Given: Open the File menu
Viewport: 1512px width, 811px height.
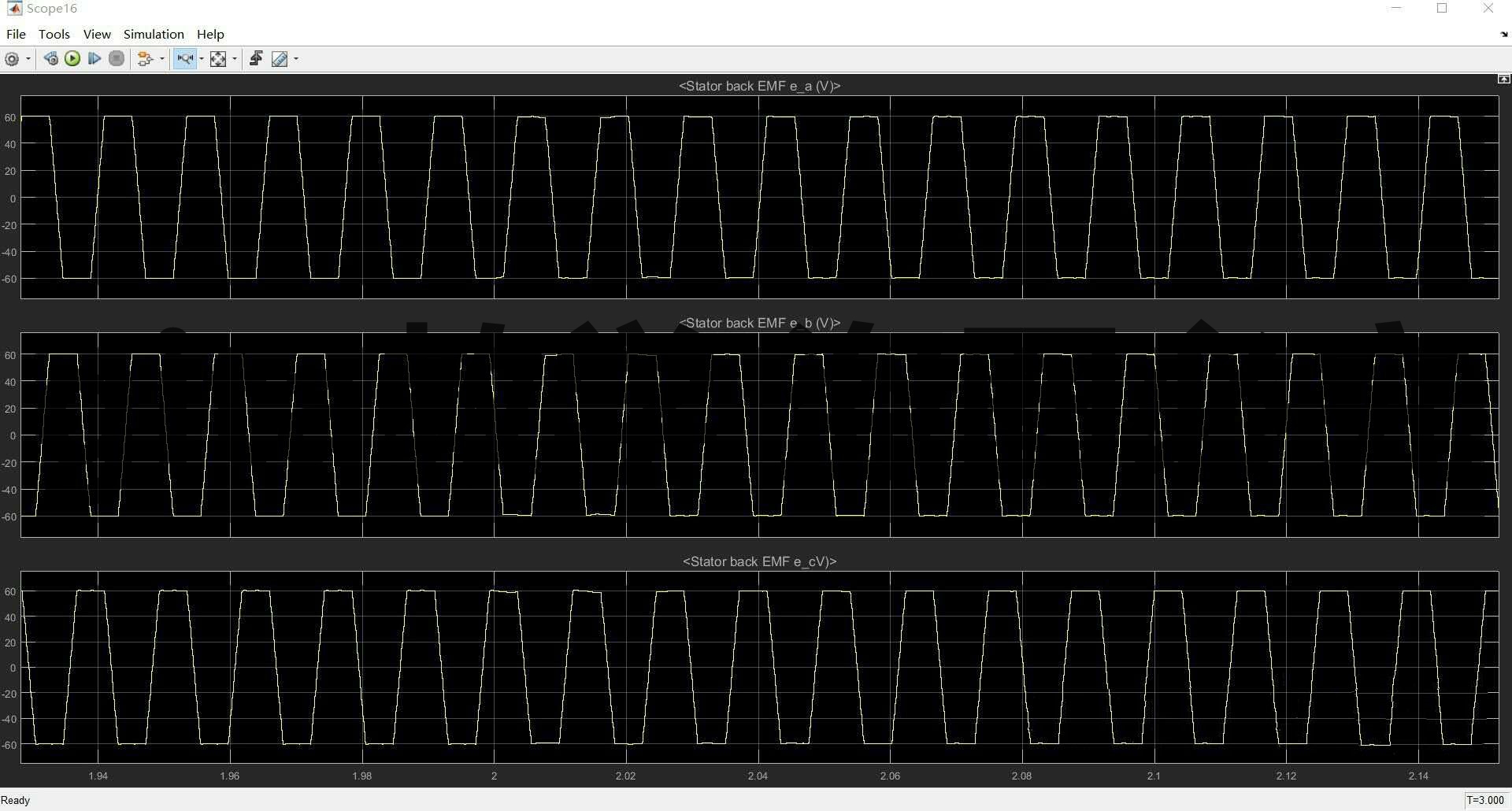Looking at the screenshot, I should tap(15, 34).
